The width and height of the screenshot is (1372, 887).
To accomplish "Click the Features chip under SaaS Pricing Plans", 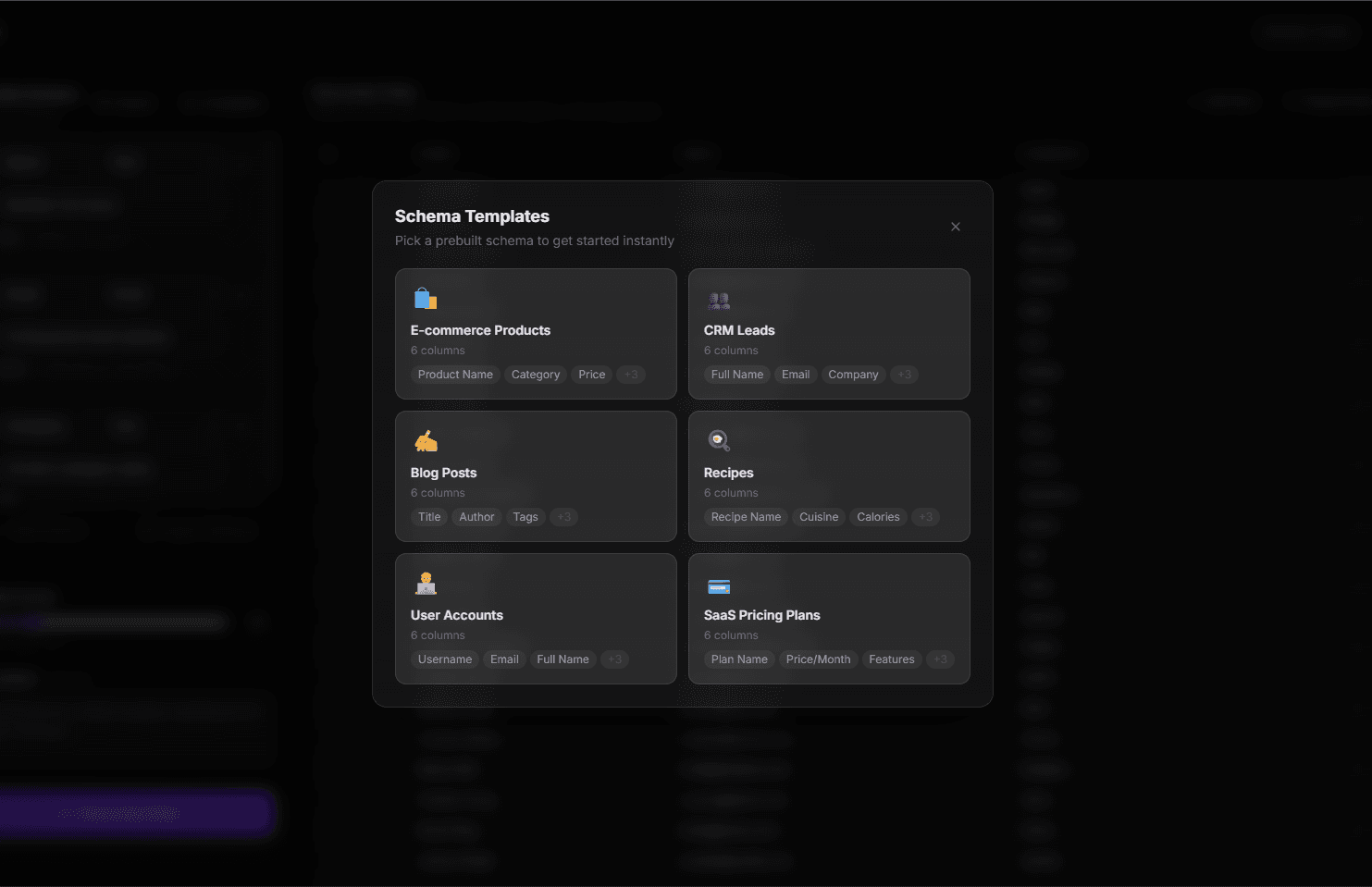I will click(891, 659).
